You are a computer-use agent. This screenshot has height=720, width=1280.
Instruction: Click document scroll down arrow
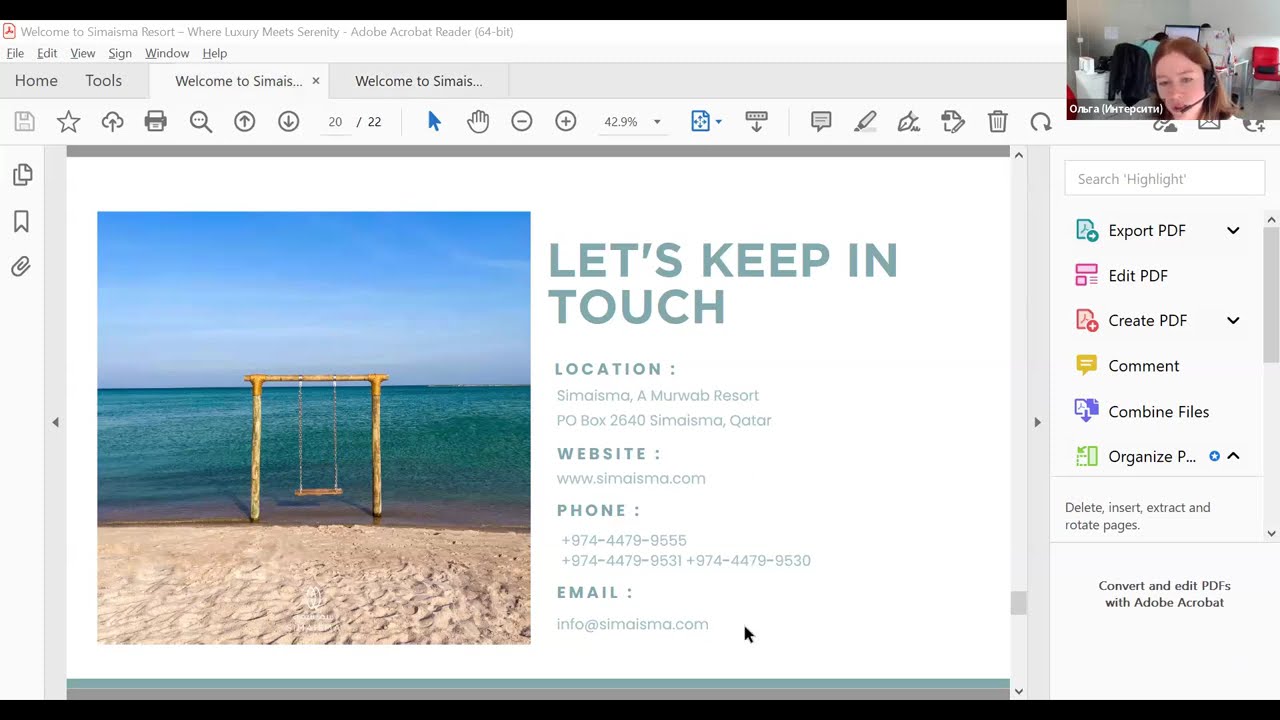(1018, 691)
